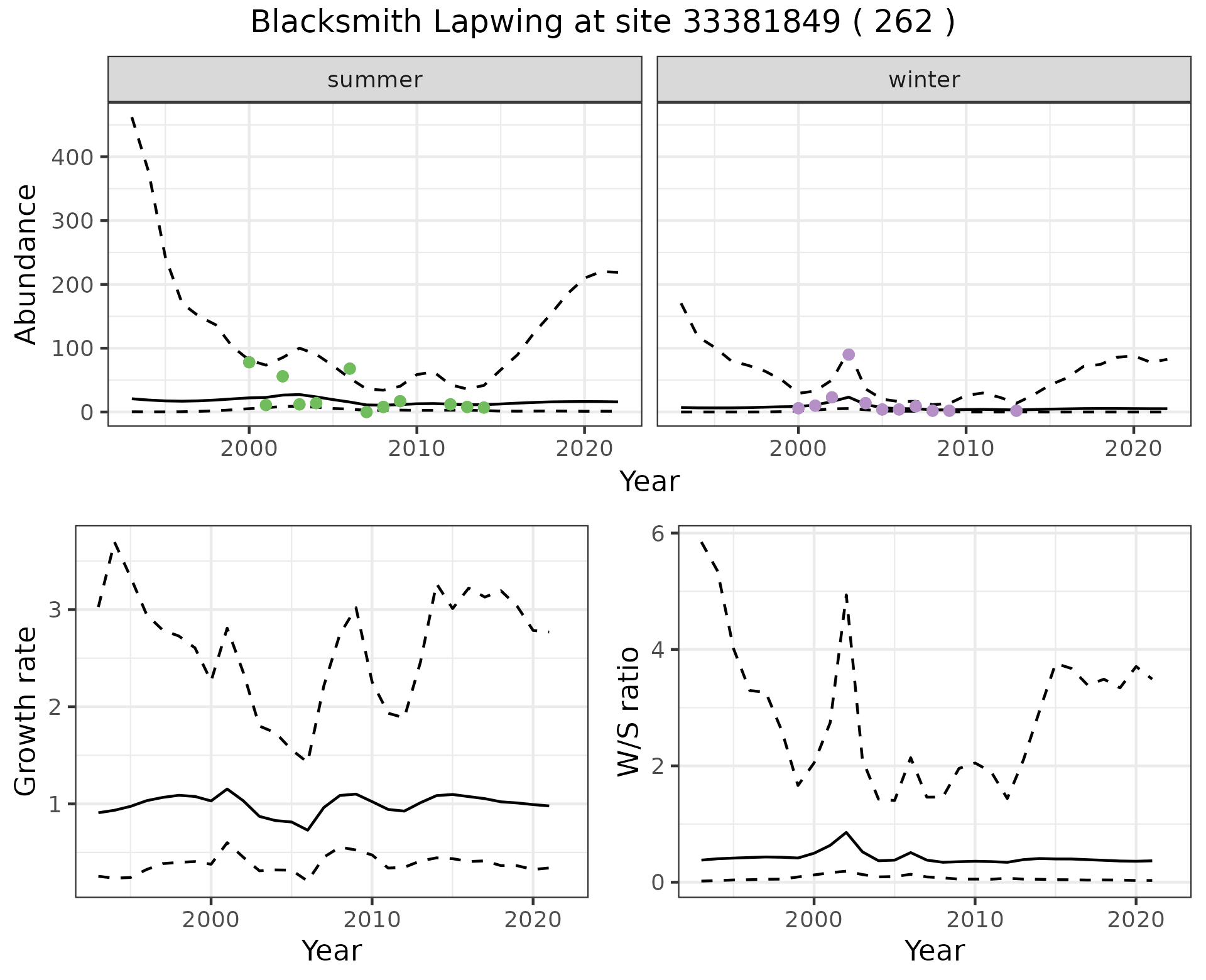Click the Year label under Growth rate plot
Image resolution: width=1206 pixels, height=980 pixels.
pyautogui.click(x=332, y=950)
